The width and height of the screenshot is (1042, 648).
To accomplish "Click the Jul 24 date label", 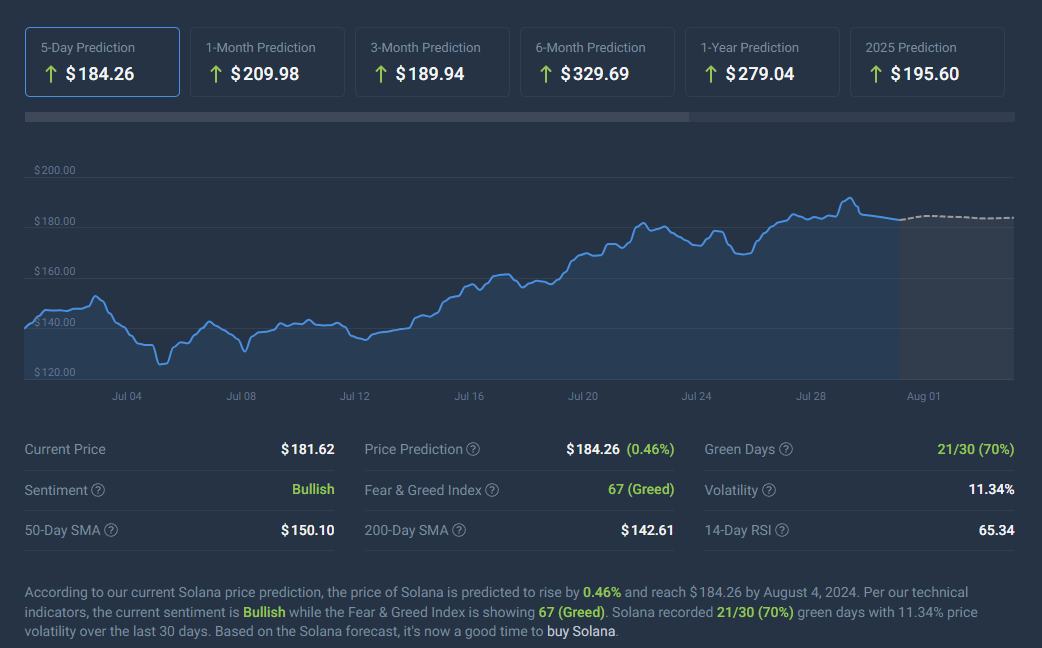I will point(696,396).
